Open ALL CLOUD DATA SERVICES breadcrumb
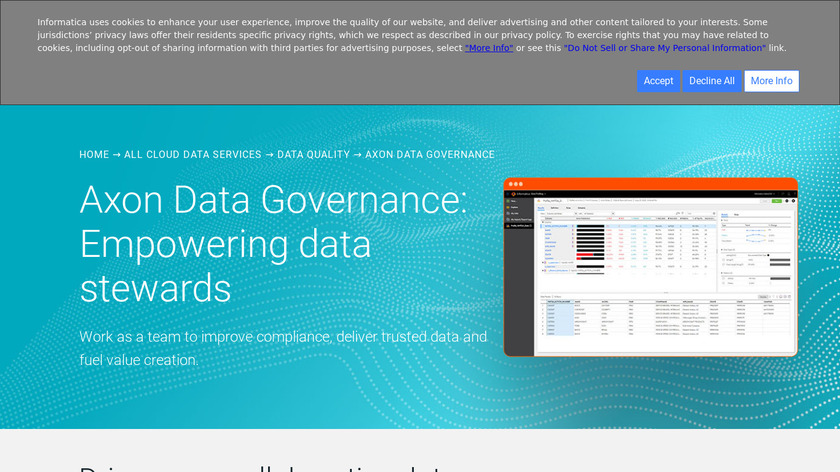 click(x=193, y=155)
